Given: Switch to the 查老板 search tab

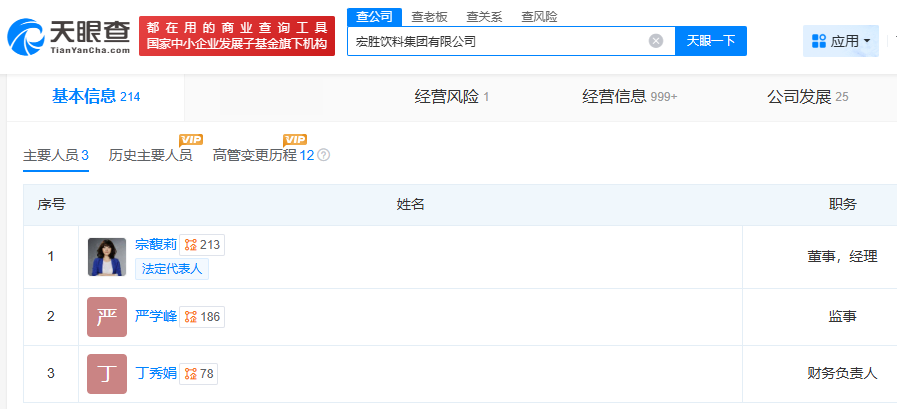Looking at the screenshot, I should pos(430,17).
